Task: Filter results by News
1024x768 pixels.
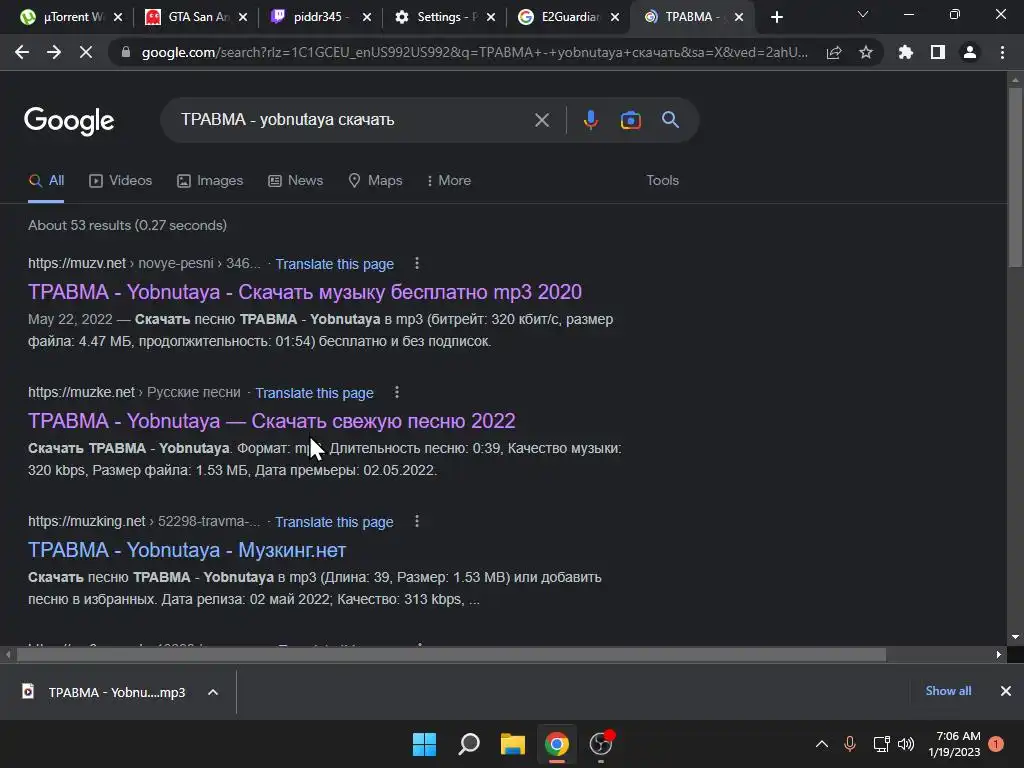Action: (296, 181)
